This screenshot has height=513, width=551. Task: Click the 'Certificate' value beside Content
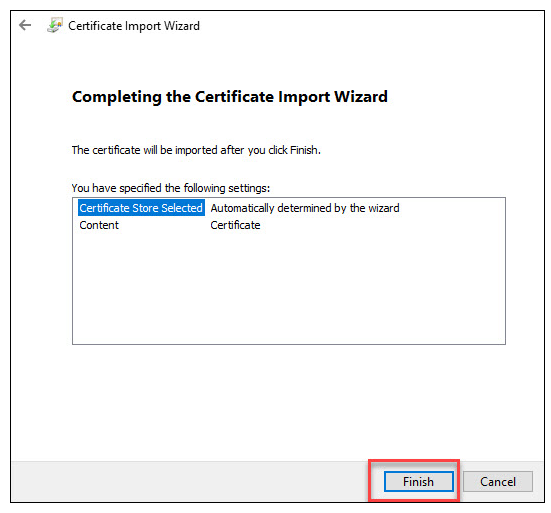235,225
